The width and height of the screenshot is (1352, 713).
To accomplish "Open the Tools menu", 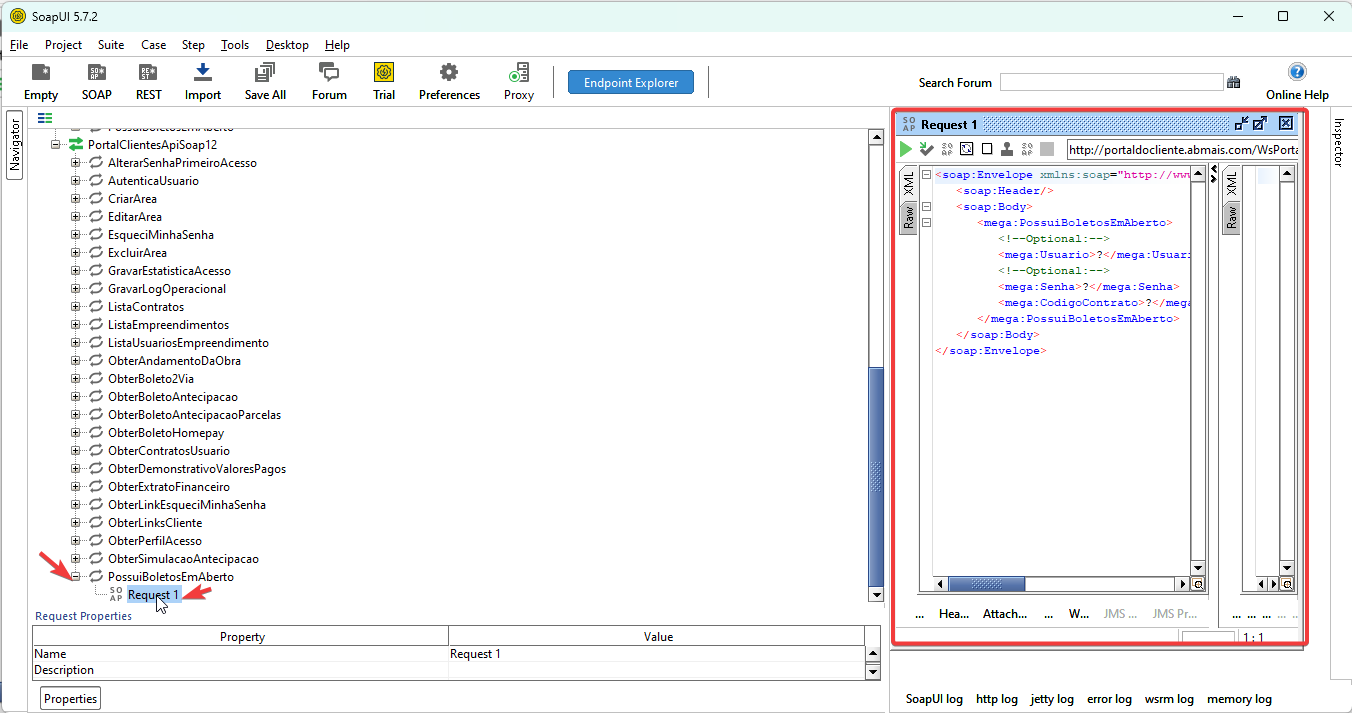I will coord(235,45).
